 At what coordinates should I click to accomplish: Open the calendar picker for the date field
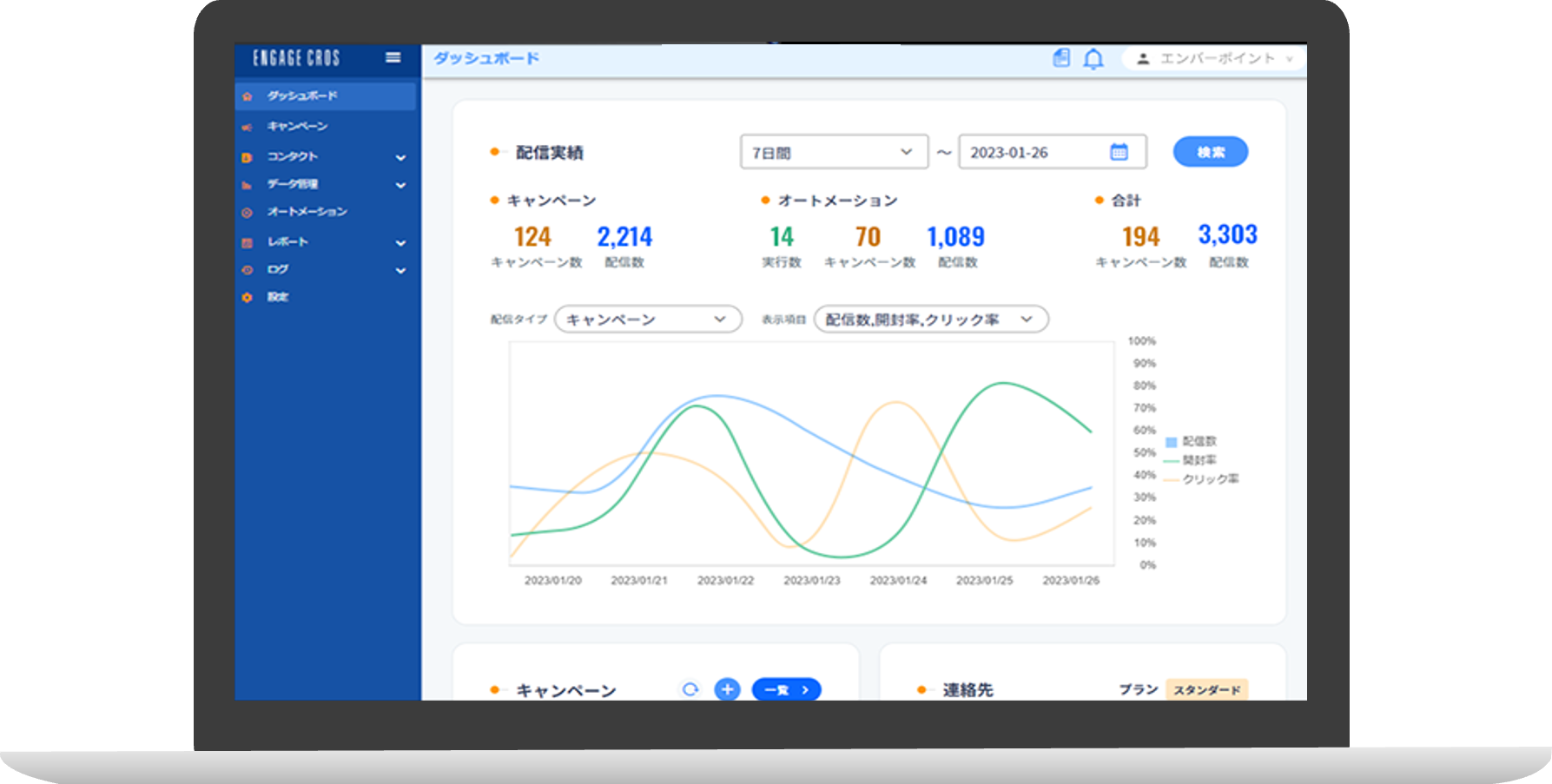[x=1119, y=152]
